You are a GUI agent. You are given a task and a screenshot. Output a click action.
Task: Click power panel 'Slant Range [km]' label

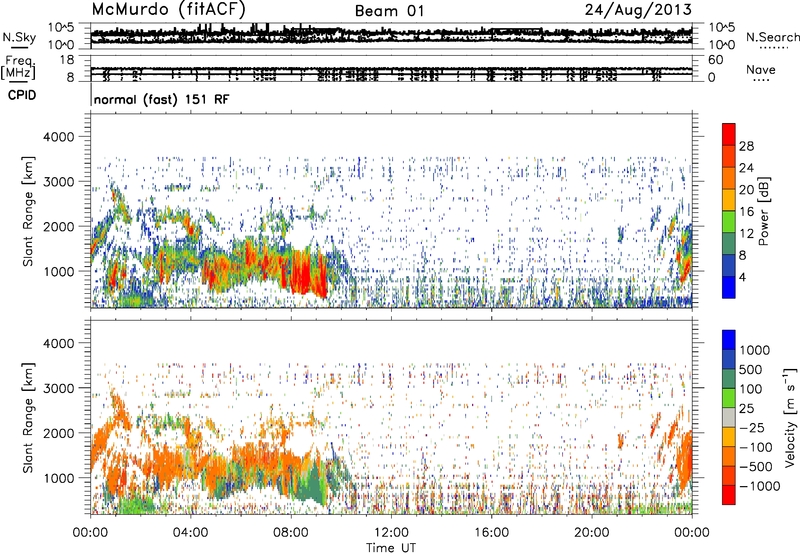29,211
